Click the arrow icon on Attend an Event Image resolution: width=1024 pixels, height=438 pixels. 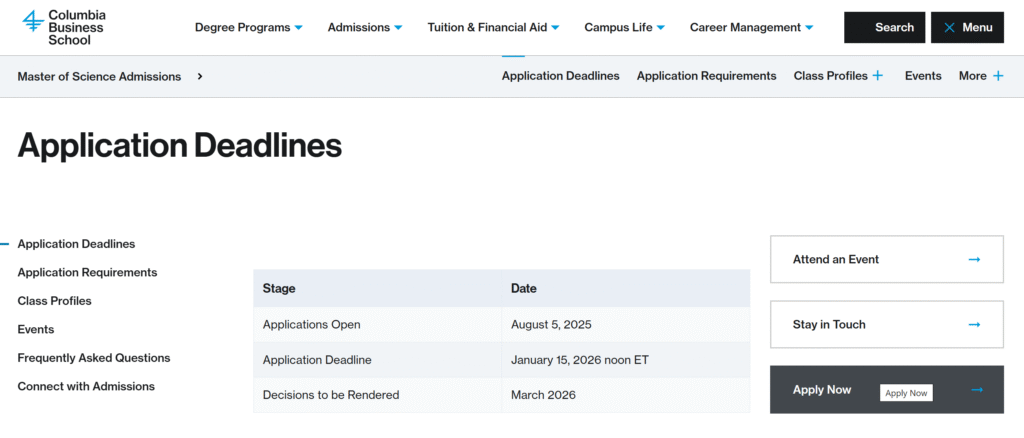click(x=974, y=260)
